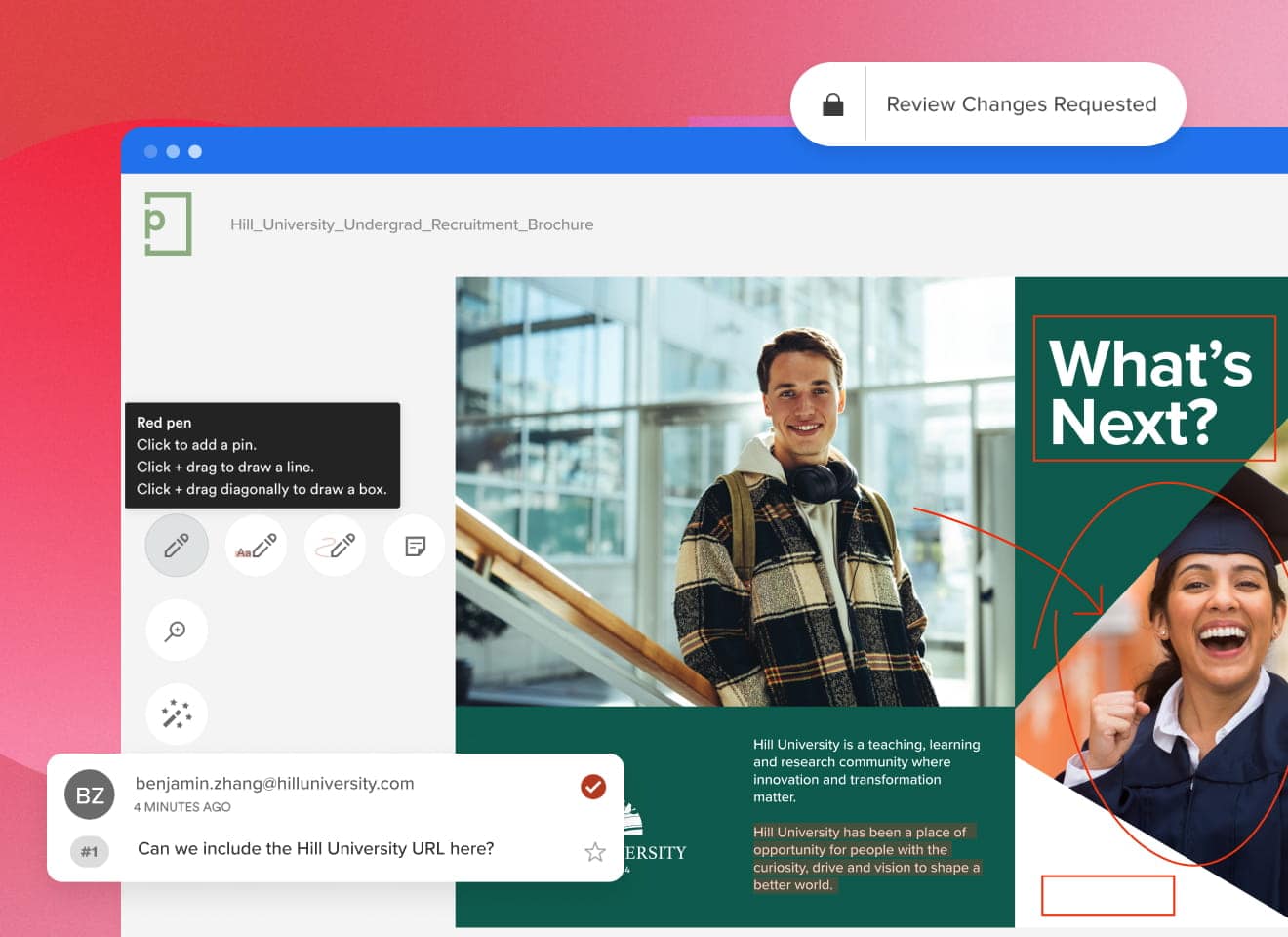Select the Hill_University_Undergrad_Recruitment_Brochure file name
The height and width of the screenshot is (937, 1288).
pos(412,224)
